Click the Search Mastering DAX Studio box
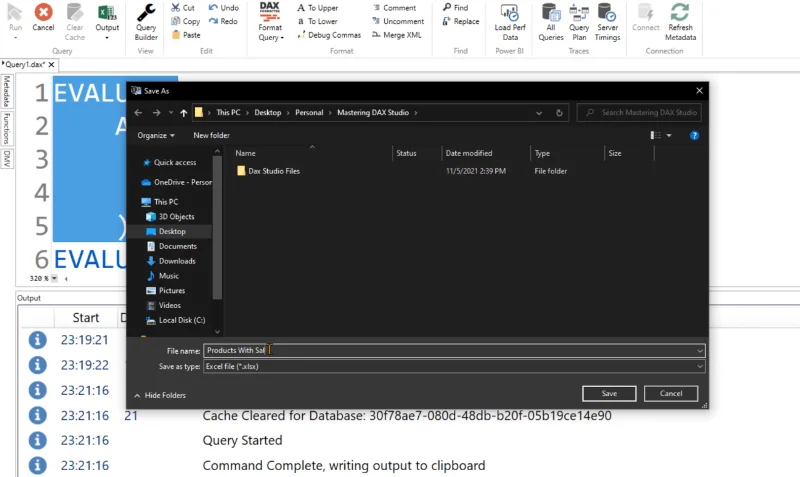800x477 pixels. click(639, 112)
